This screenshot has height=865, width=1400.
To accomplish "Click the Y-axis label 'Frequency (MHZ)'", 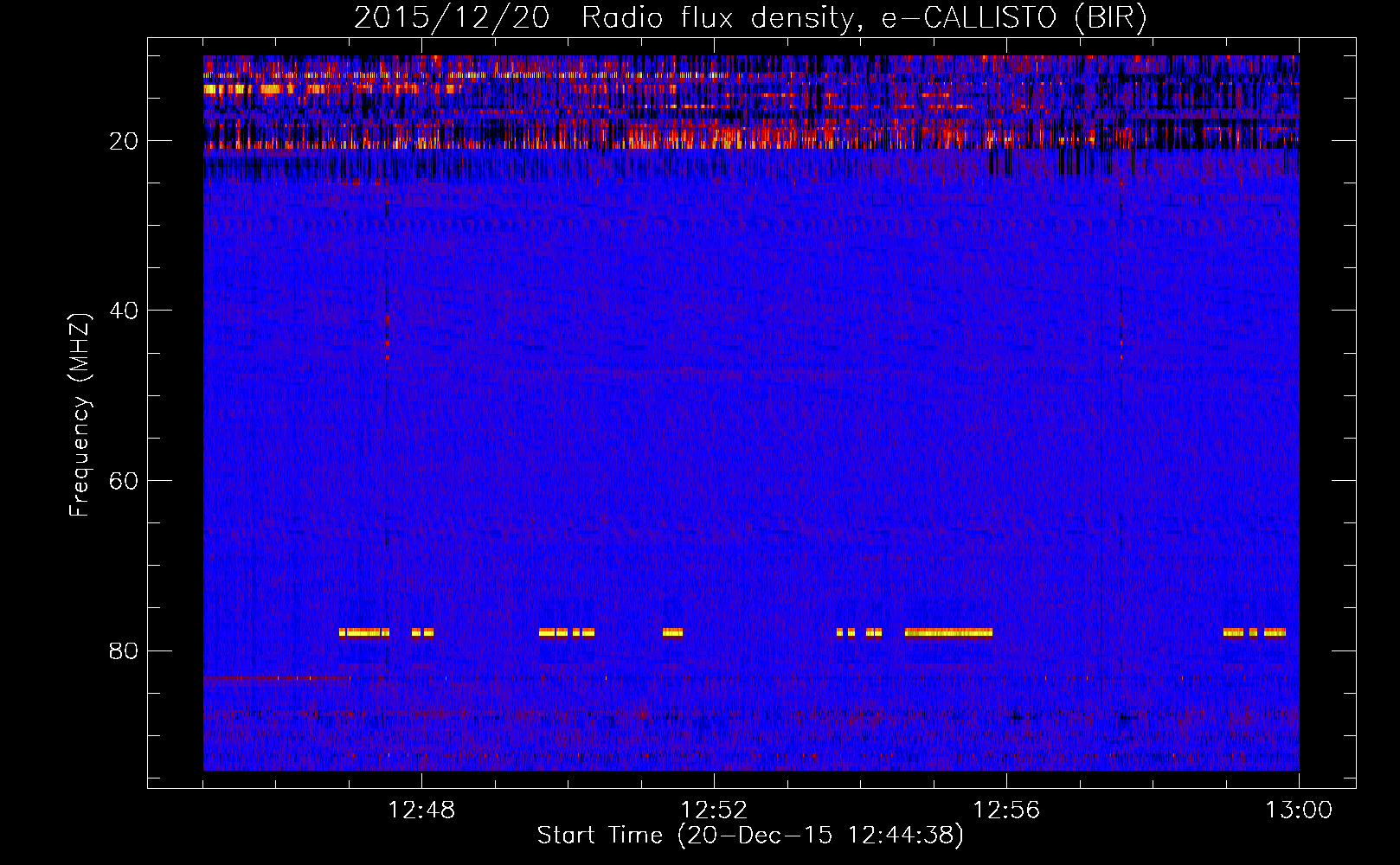I will tap(79, 415).
